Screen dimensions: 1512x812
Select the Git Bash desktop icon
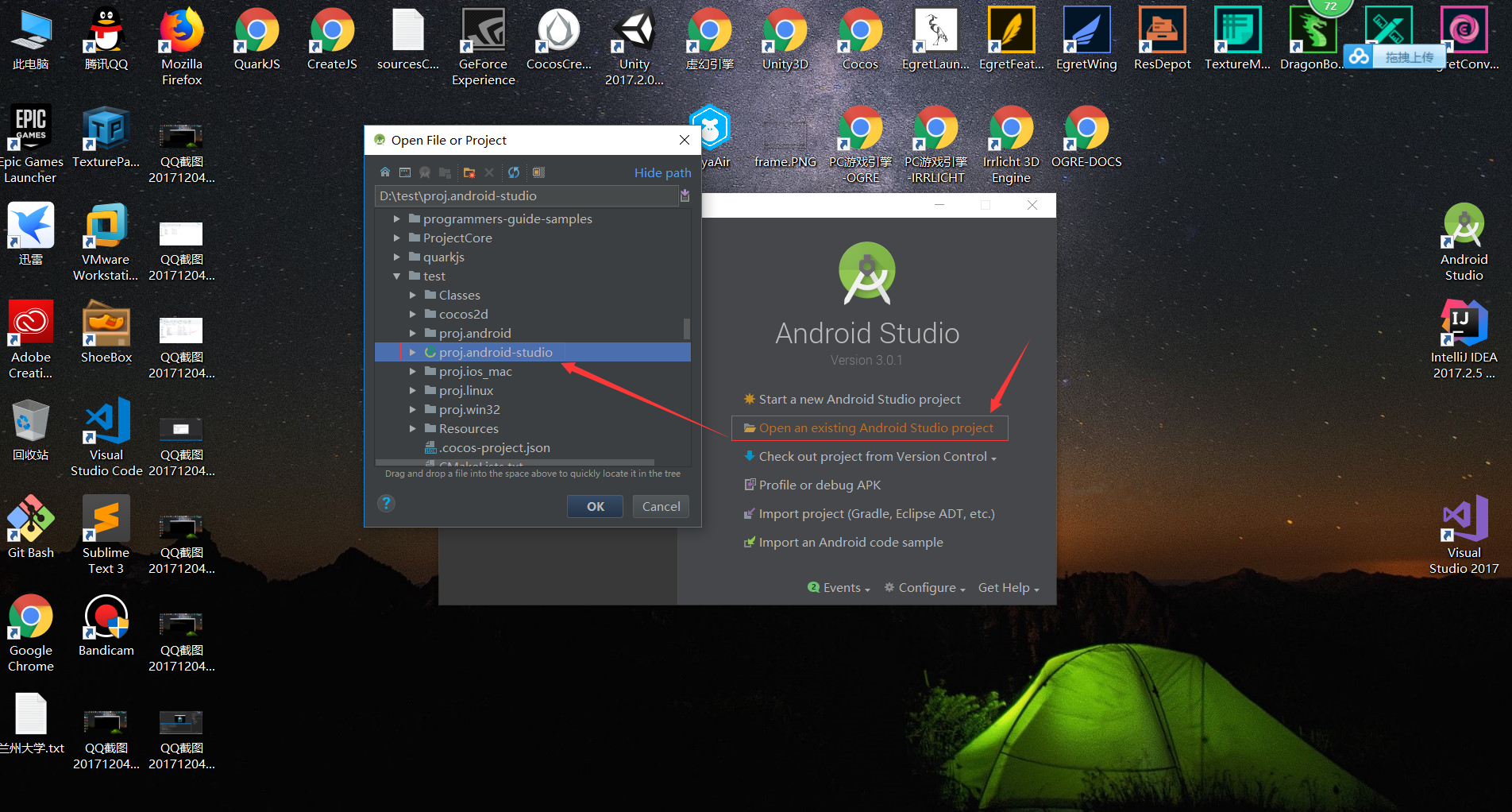pos(31,528)
